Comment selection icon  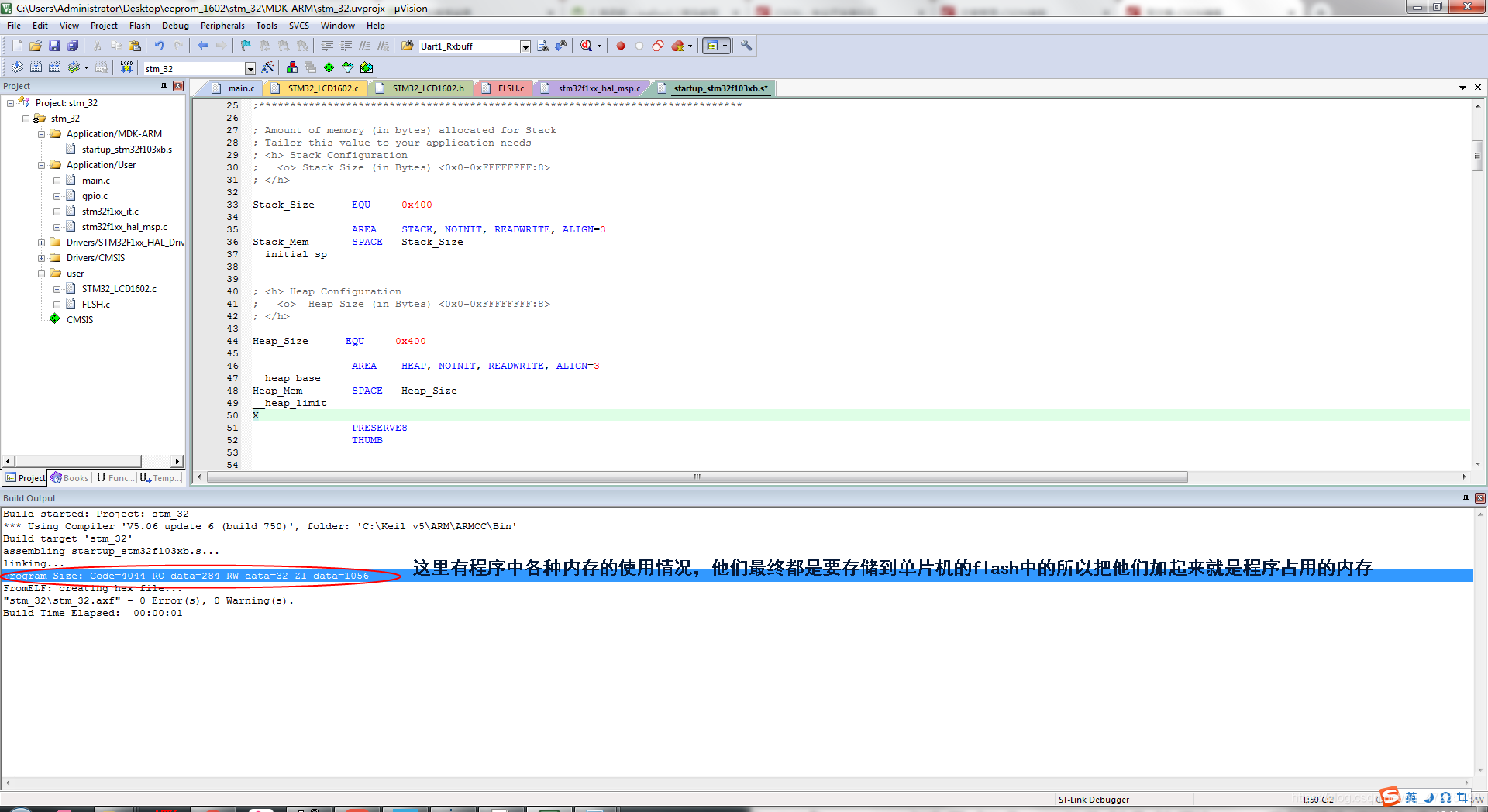364,46
